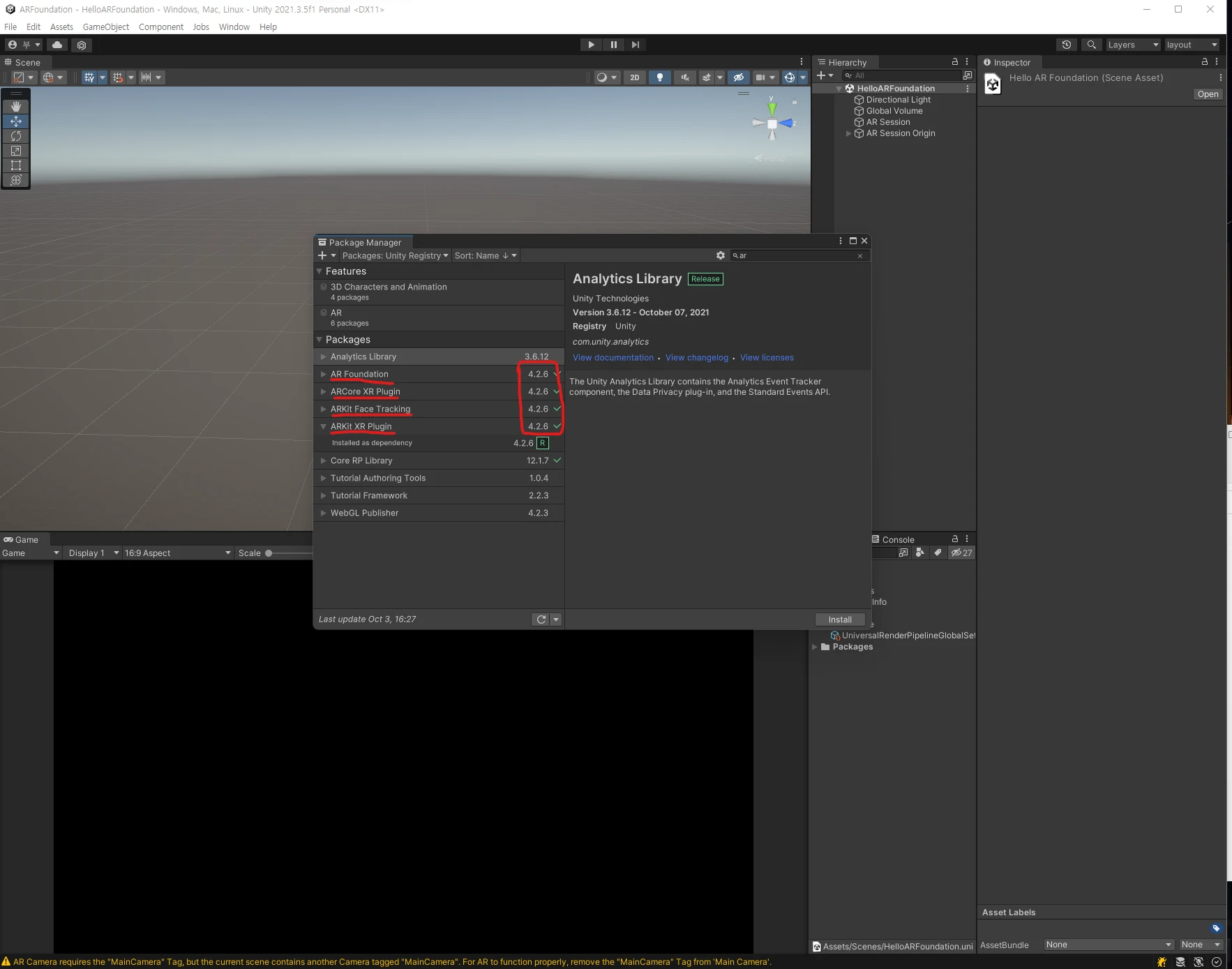Toggle 2D view in Scene

(634, 77)
